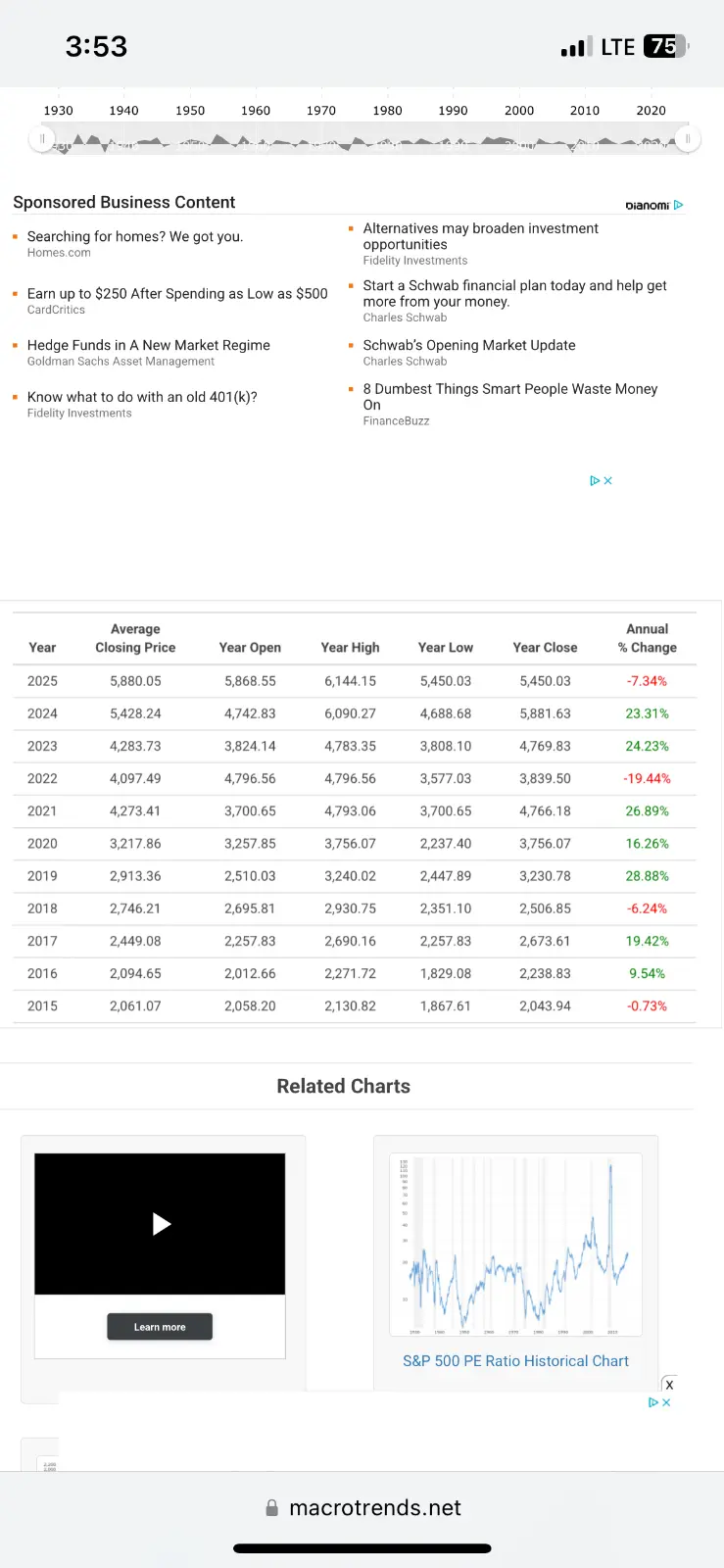Image resolution: width=724 pixels, height=1568 pixels.
Task: Open the 'Searching for homes? We got you.' ad link
Action: click(x=135, y=237)
